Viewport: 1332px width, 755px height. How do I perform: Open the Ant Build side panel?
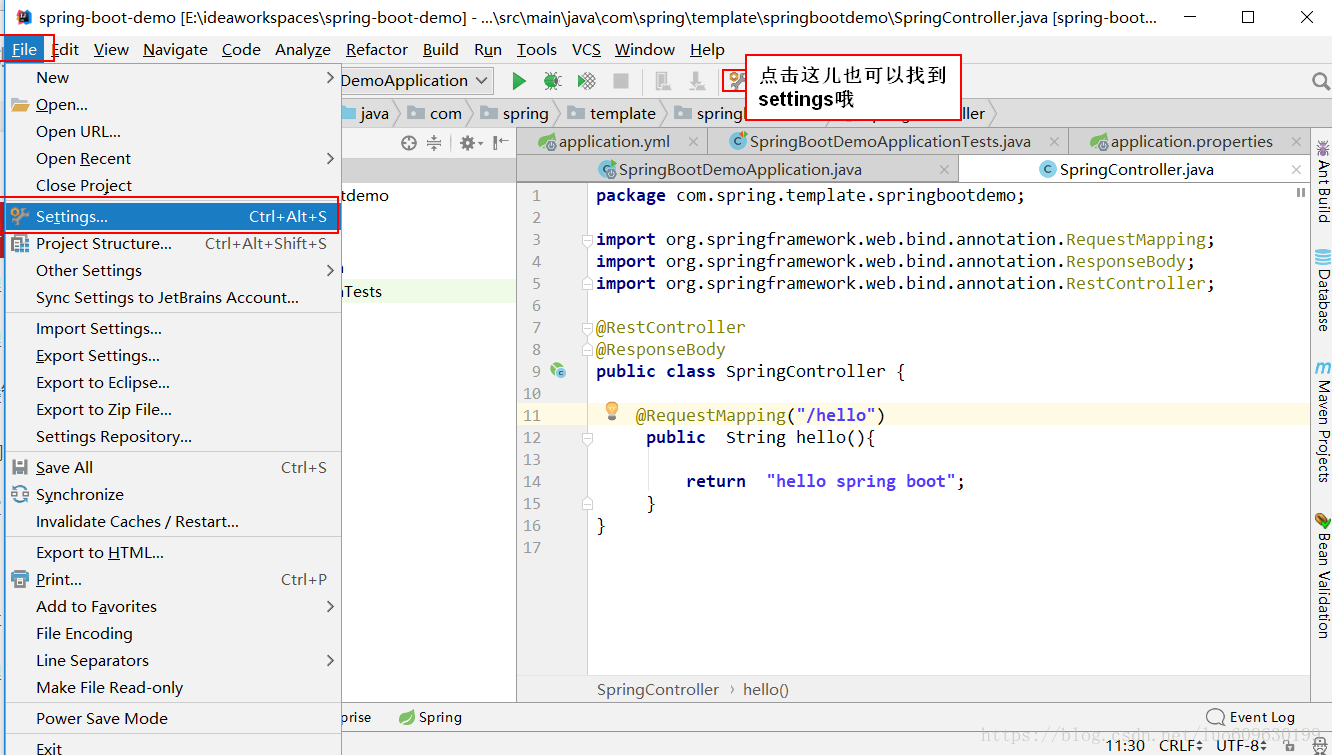1323,180
